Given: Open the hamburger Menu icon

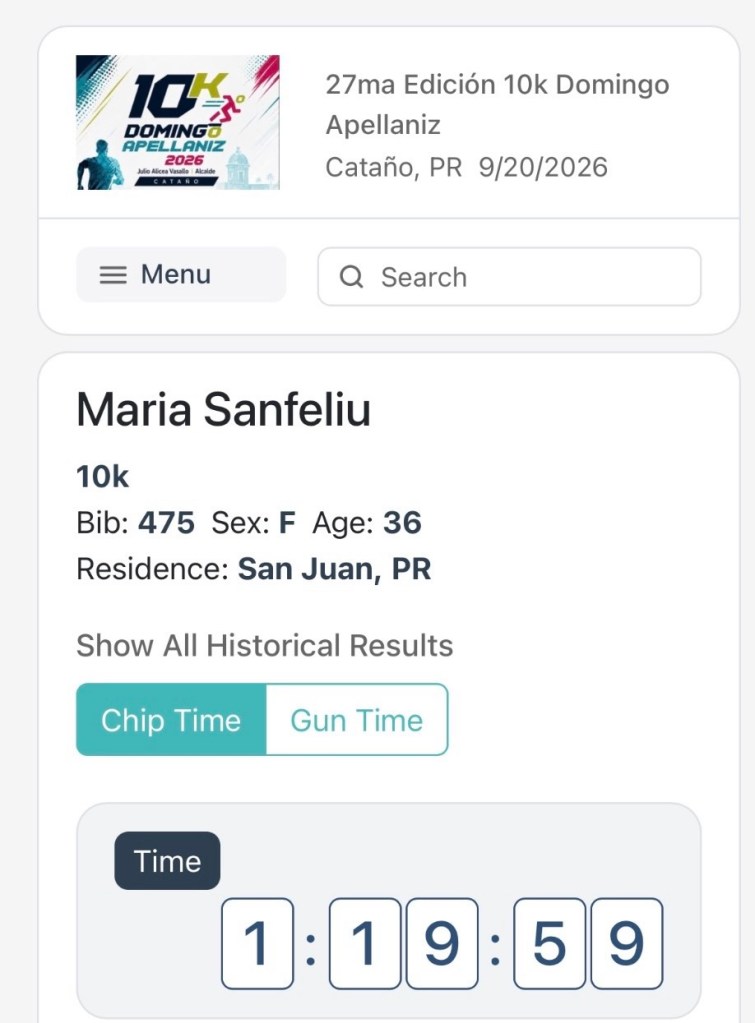Looking at the screenshot, I should coord(112,275).
